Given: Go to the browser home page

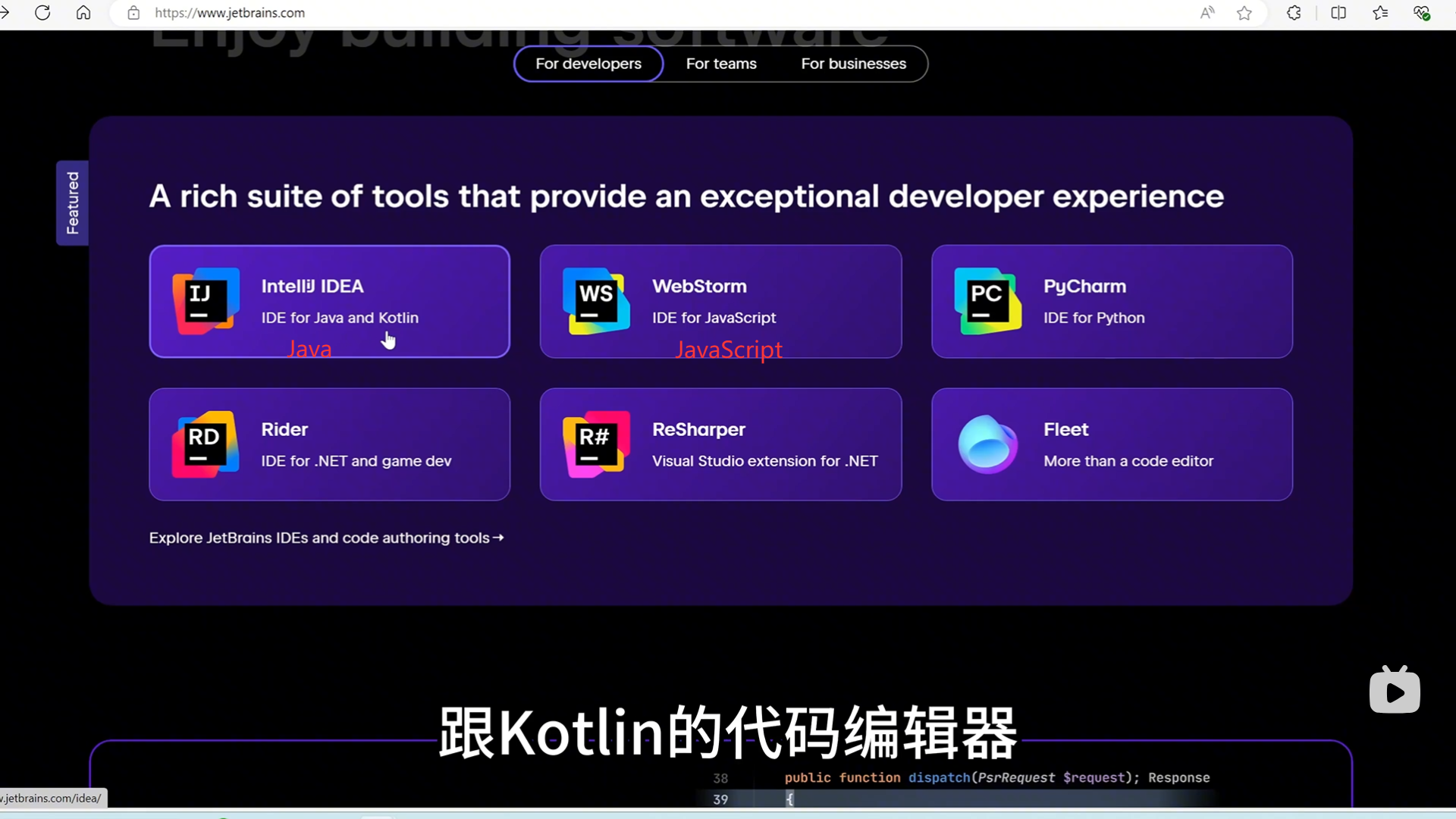Looking at the screenshot, I should click(x=83, y=13).
